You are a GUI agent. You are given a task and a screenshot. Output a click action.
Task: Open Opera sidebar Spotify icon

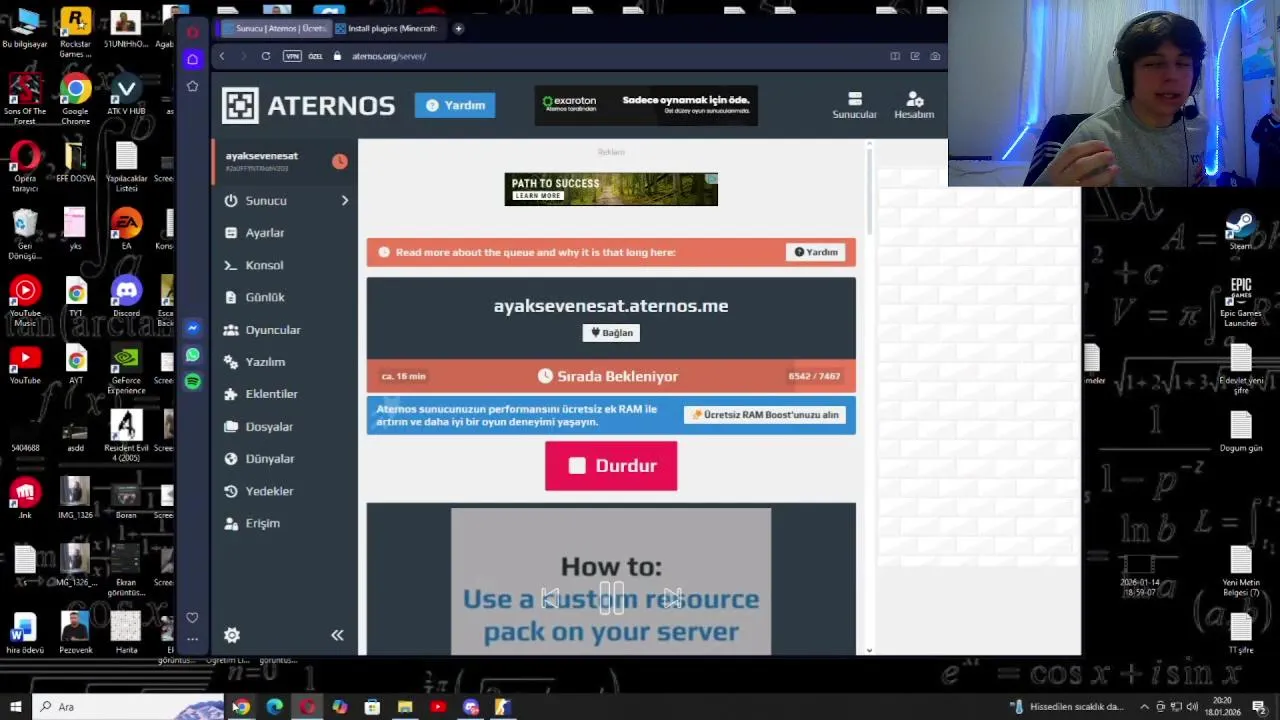tap(193, 381)
